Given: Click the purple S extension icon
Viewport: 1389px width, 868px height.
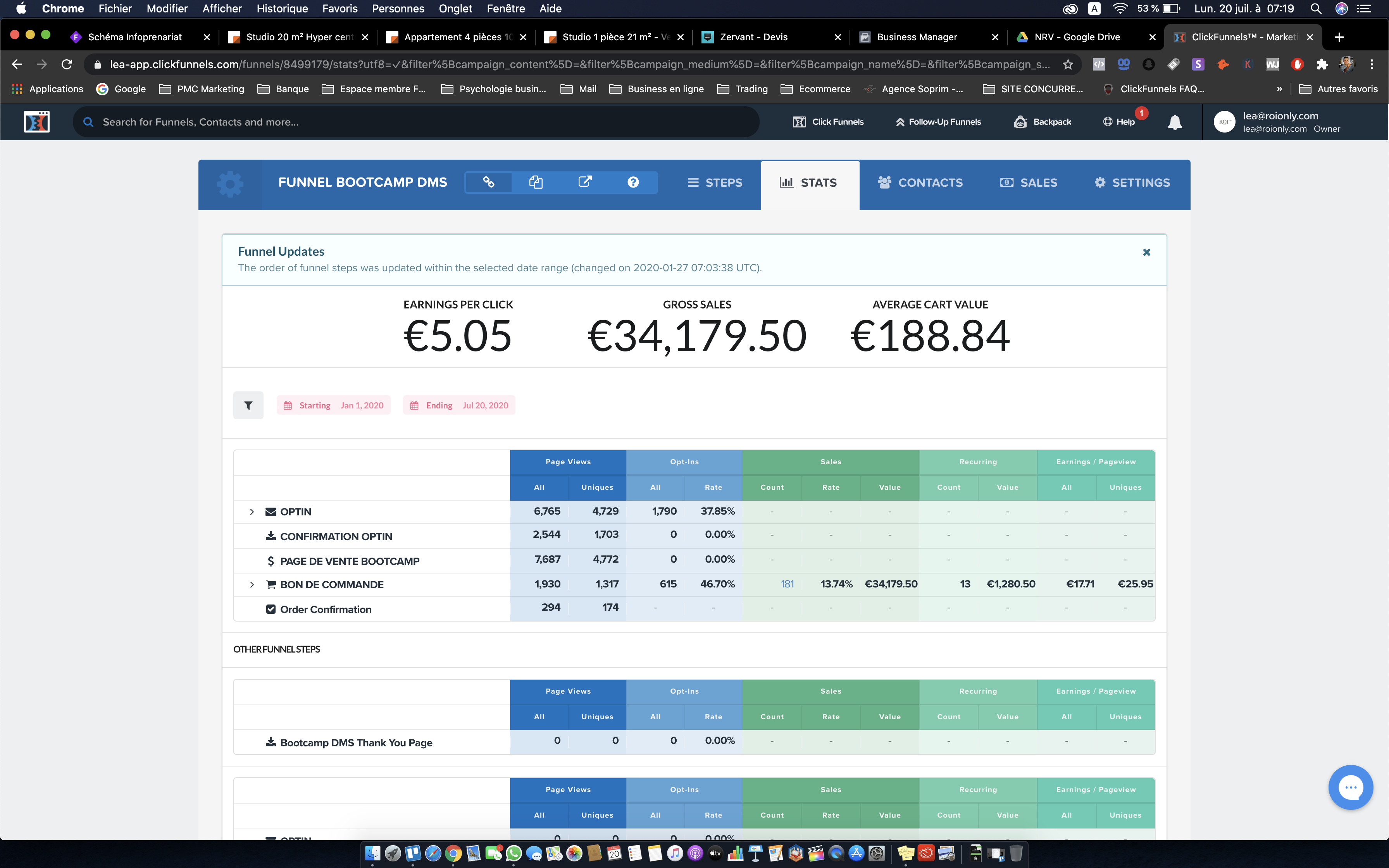Looking at the screenshot, I should [1198, 64].
